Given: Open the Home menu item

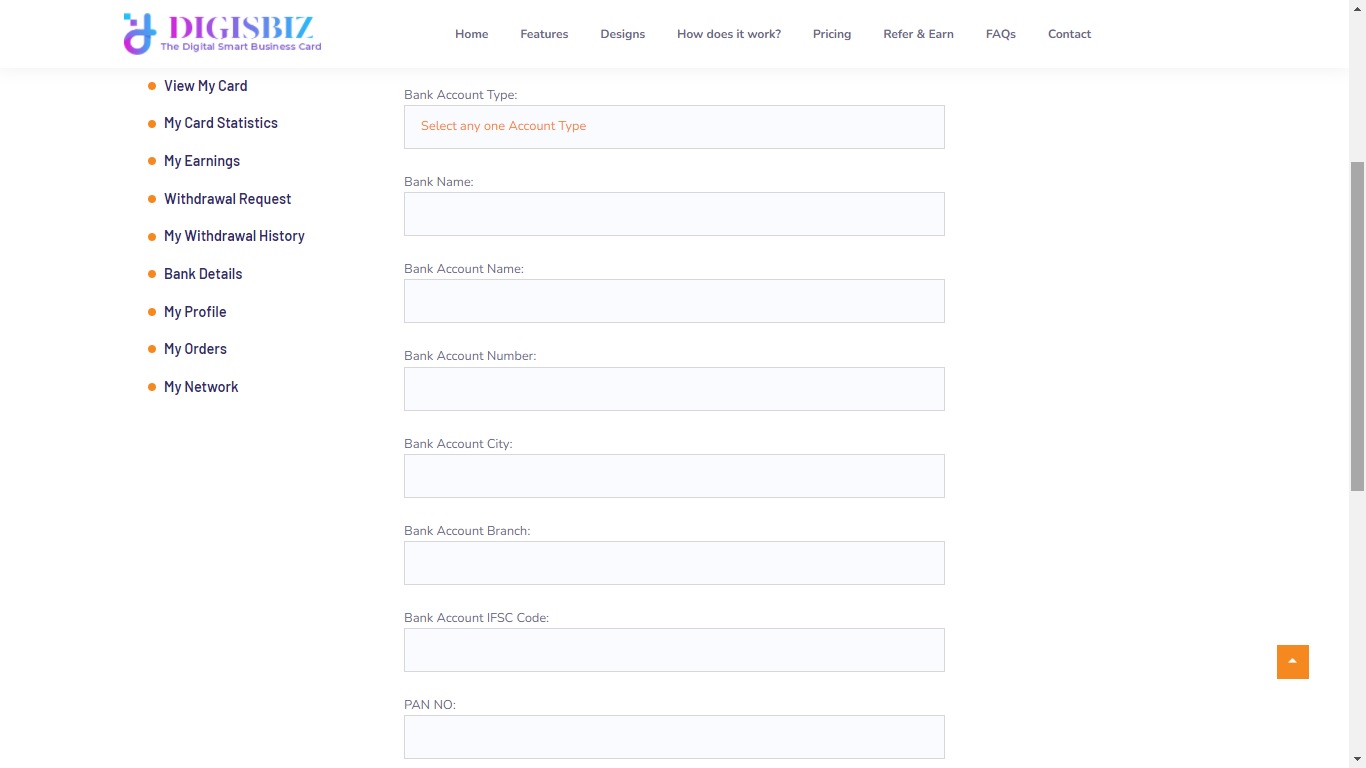Looking at the screenshot, I should pos(471,34).
